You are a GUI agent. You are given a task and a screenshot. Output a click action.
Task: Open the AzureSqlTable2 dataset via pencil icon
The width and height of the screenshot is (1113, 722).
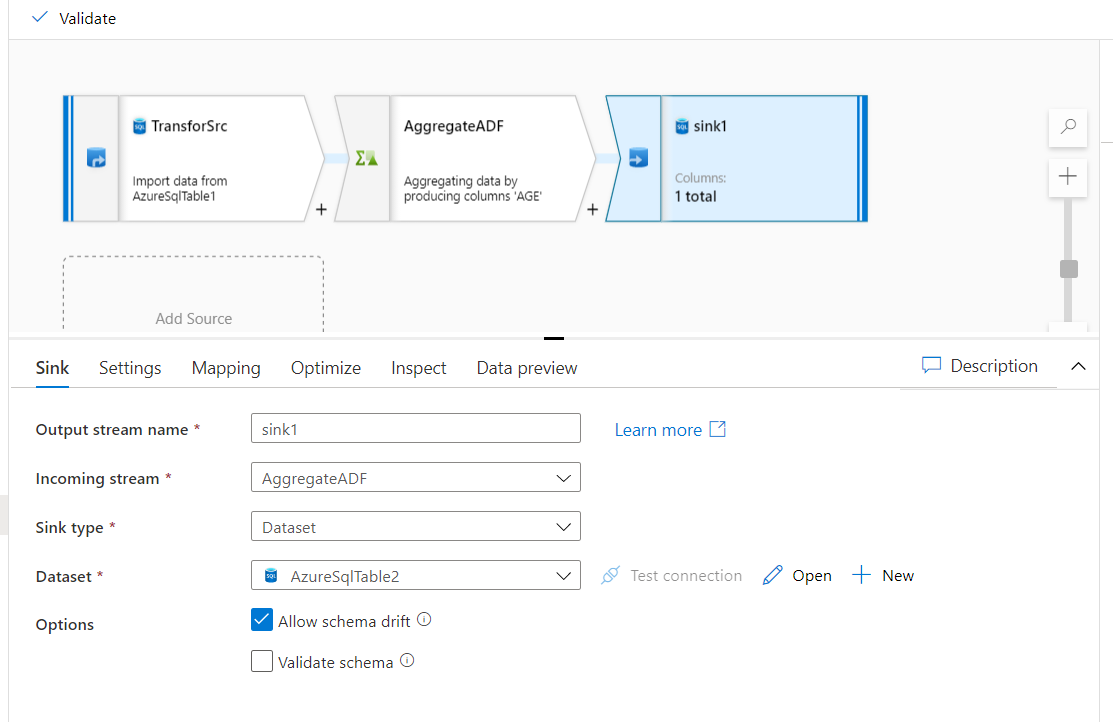[773, 575]
